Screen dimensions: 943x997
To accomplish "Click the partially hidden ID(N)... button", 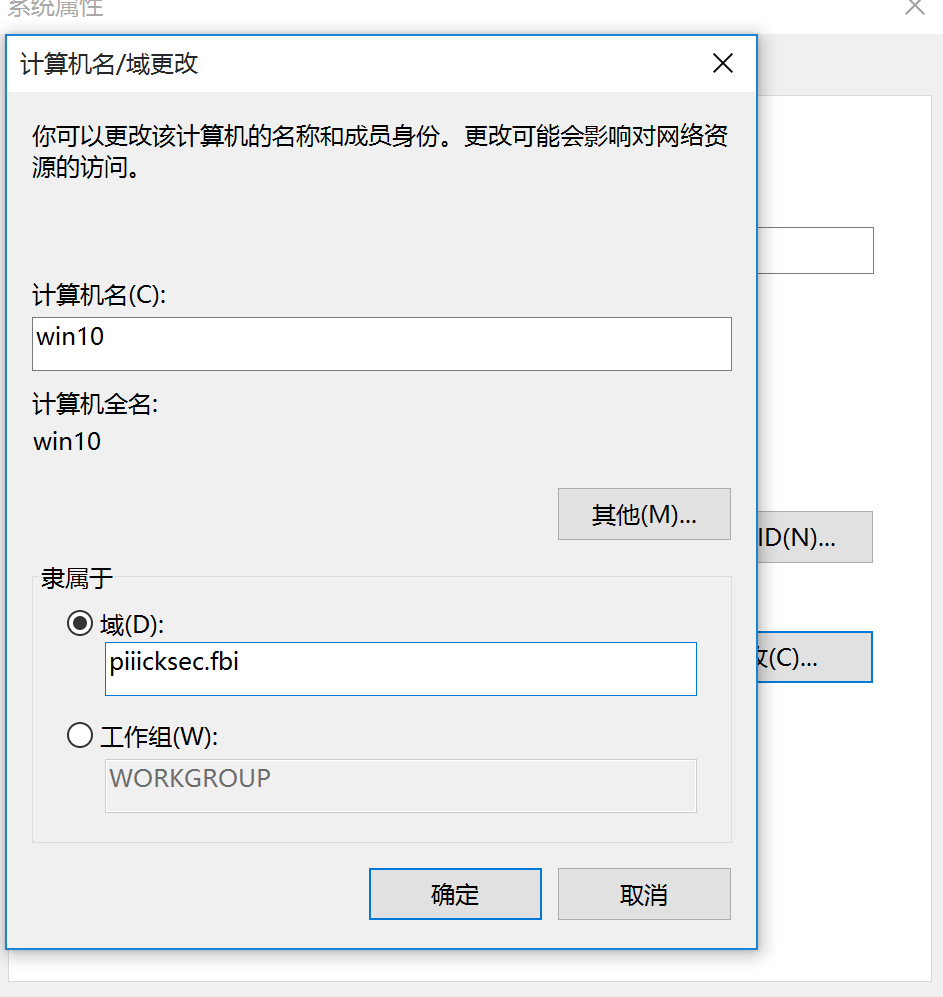I will click(815, 538).
